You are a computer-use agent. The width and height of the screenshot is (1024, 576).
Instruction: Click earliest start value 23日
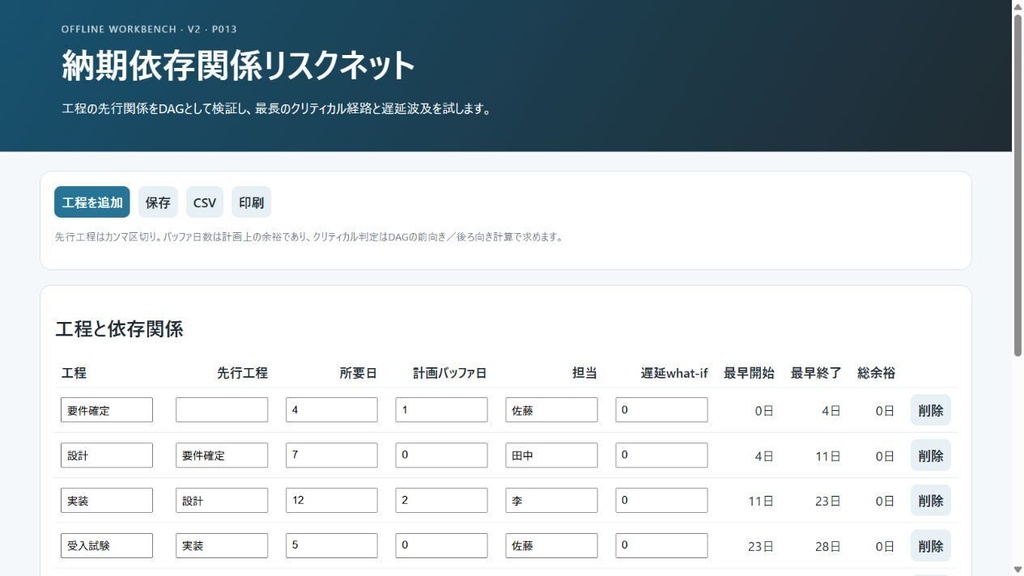pos(761,546)
